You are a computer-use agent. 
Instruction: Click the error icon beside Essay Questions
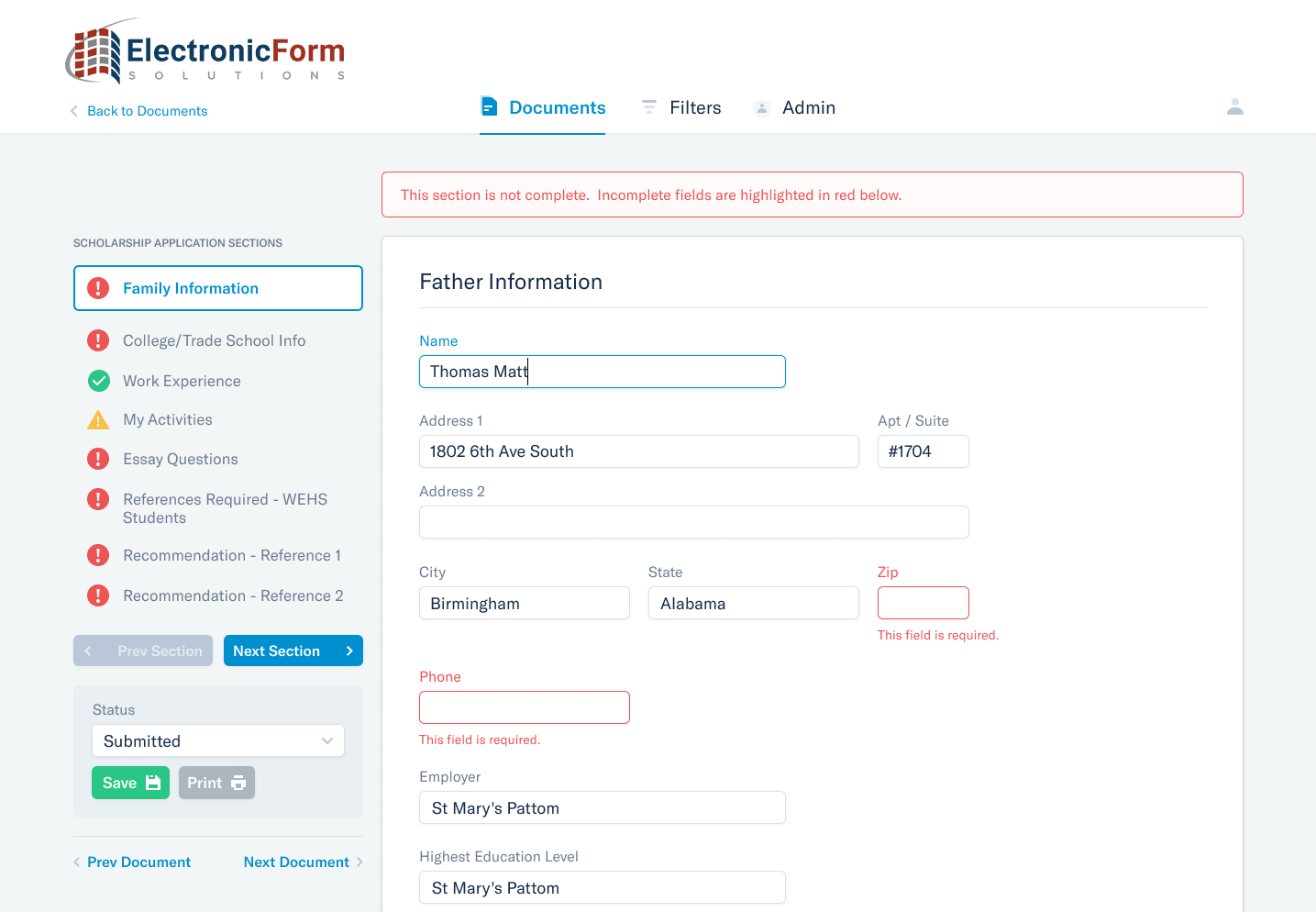pos(98,459)
